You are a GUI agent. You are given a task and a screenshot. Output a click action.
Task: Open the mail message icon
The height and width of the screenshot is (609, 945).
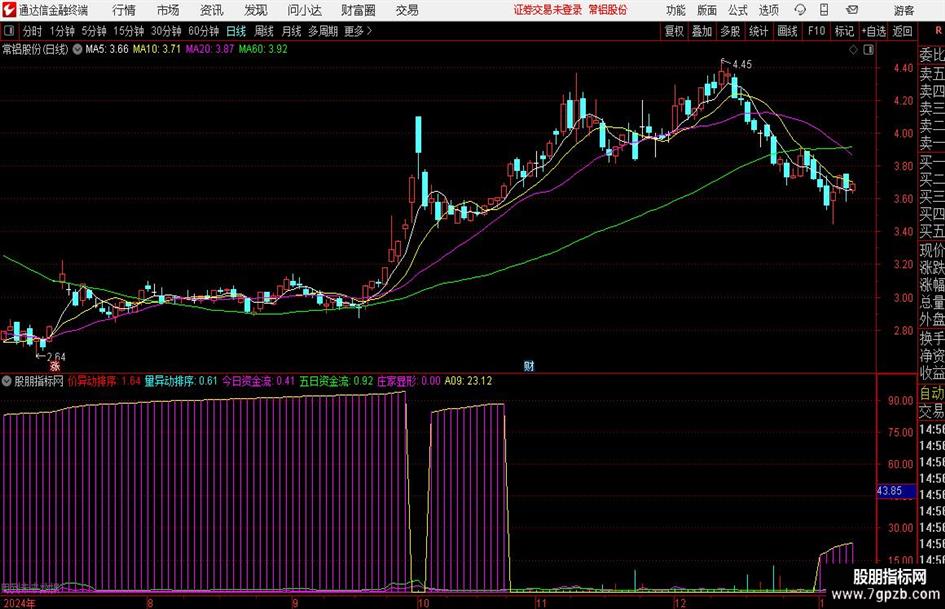click(x=852, y=10)
